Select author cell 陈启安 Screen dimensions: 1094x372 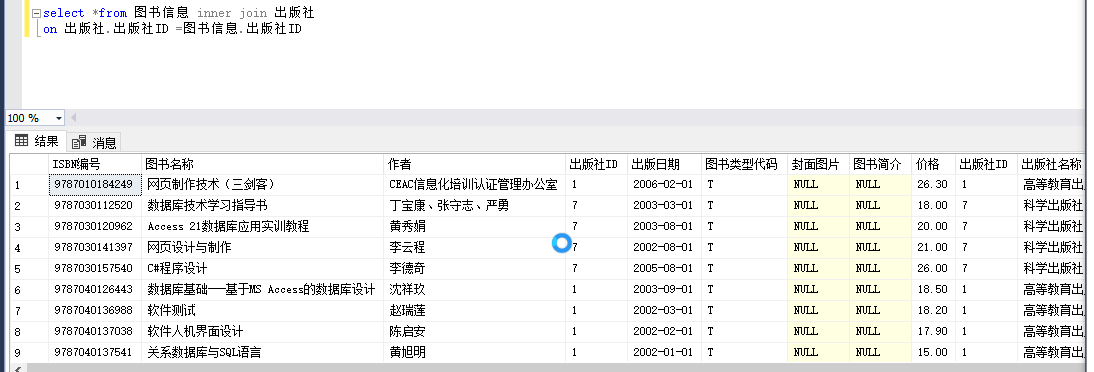tap(474, 332)
